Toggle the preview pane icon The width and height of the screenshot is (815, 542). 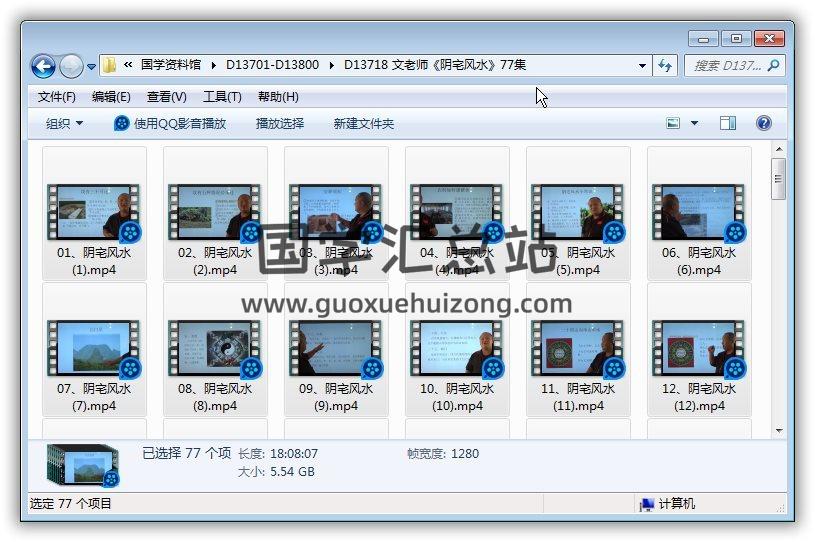(x=728, y=123)
